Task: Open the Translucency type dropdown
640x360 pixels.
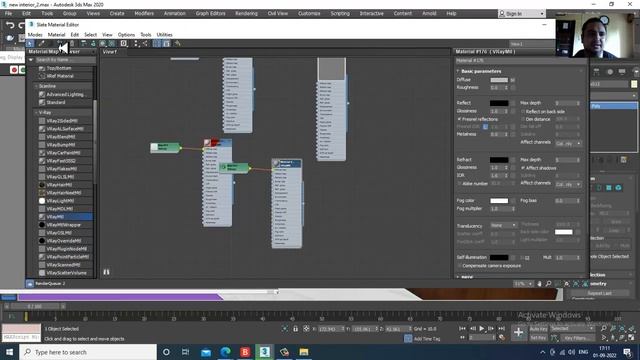Action: (x=503, y=225)
